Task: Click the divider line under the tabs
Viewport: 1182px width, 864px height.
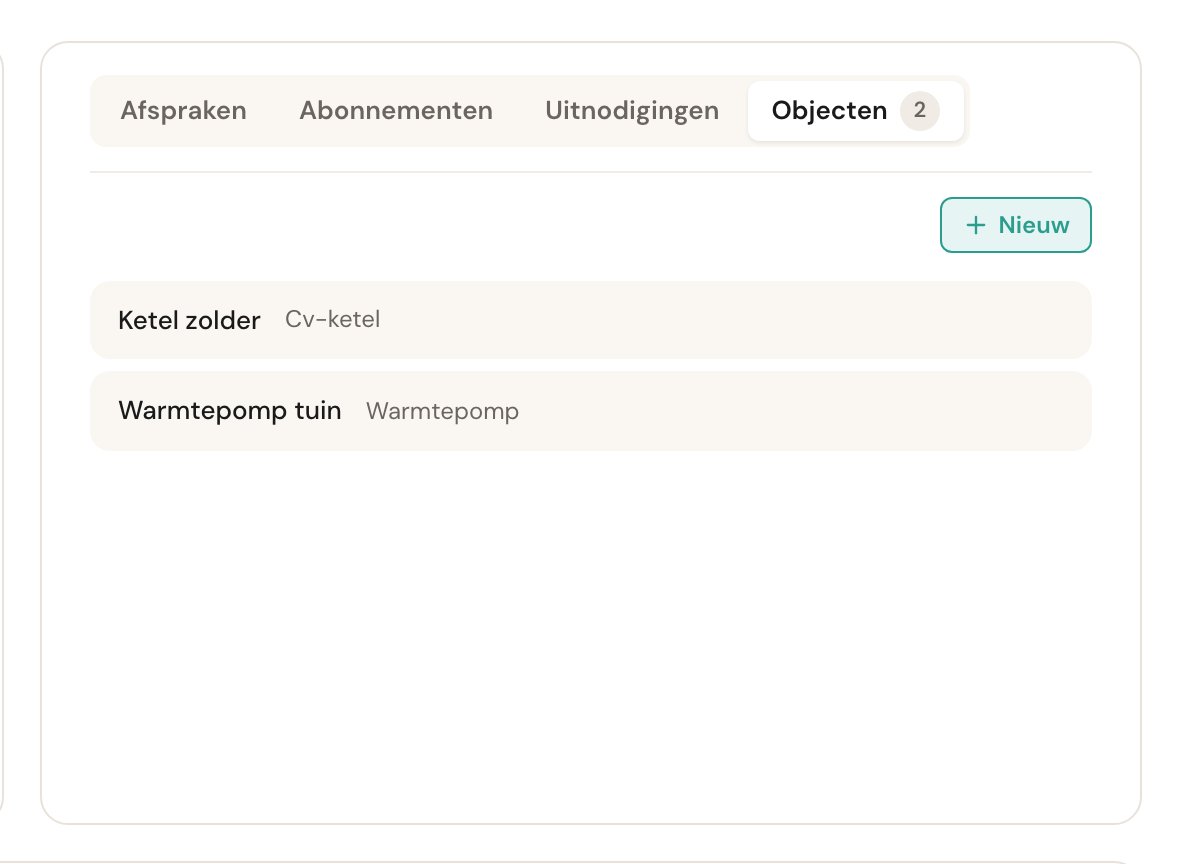Action: pyautogui.click(x=590, y=172)
